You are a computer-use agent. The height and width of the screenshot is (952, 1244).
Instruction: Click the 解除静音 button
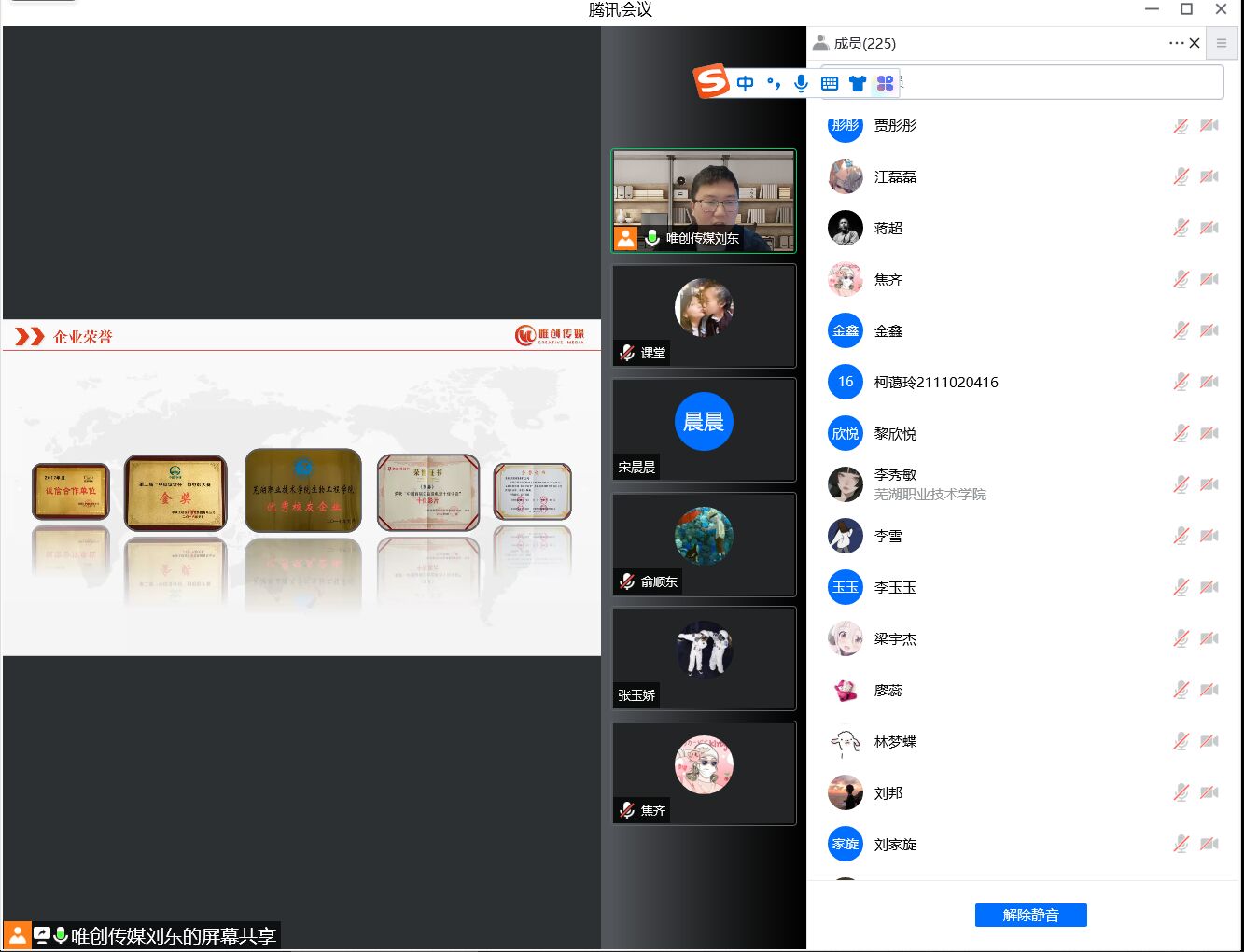pyautogui.click(x=1030, y=915)
